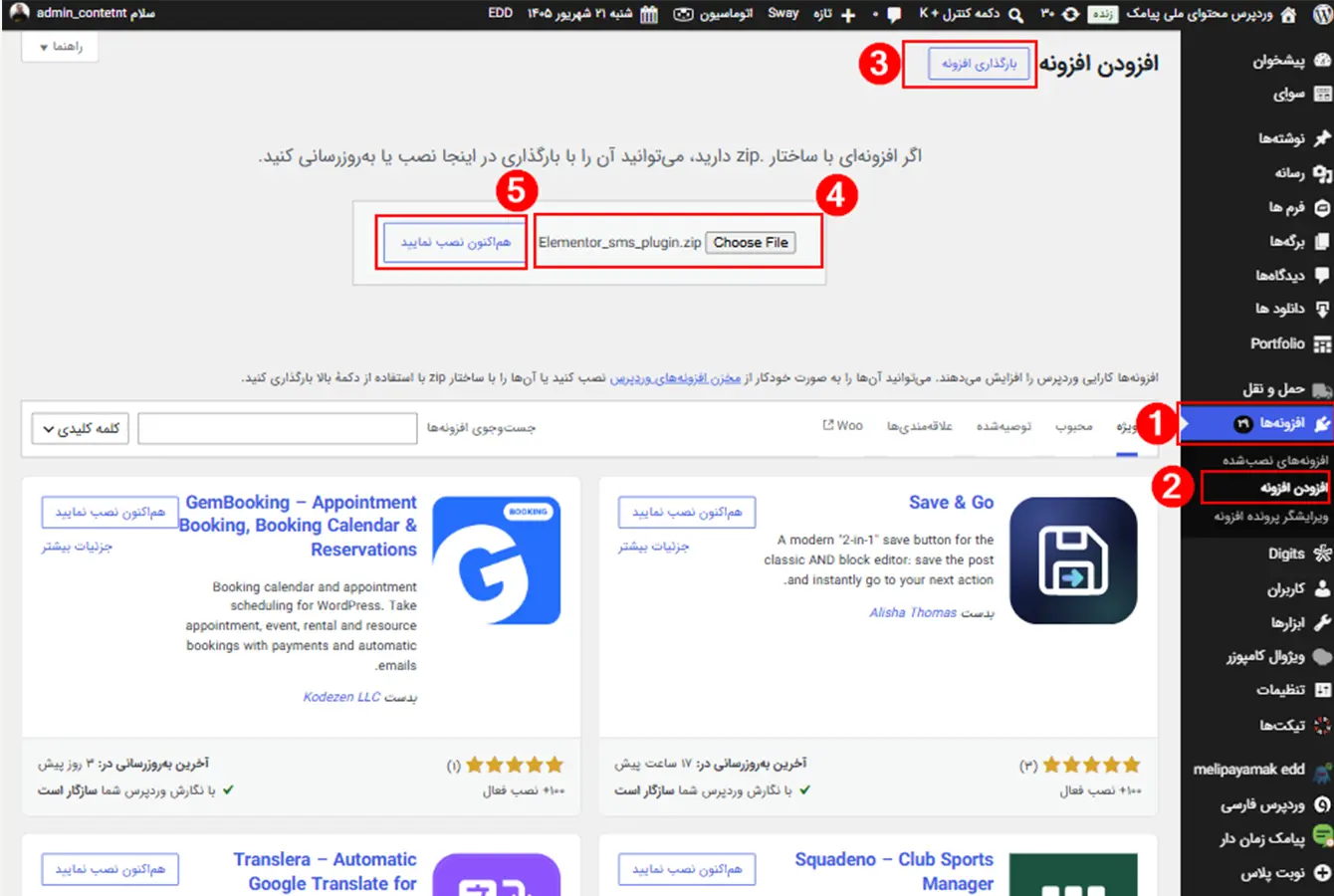The width and height of the screenshot is (1334, 896).
Task: Open Installed Plugins (افزونه‌های نصب‌شده) submenu
Action: pyautogui.click(x=1275, y=460)
